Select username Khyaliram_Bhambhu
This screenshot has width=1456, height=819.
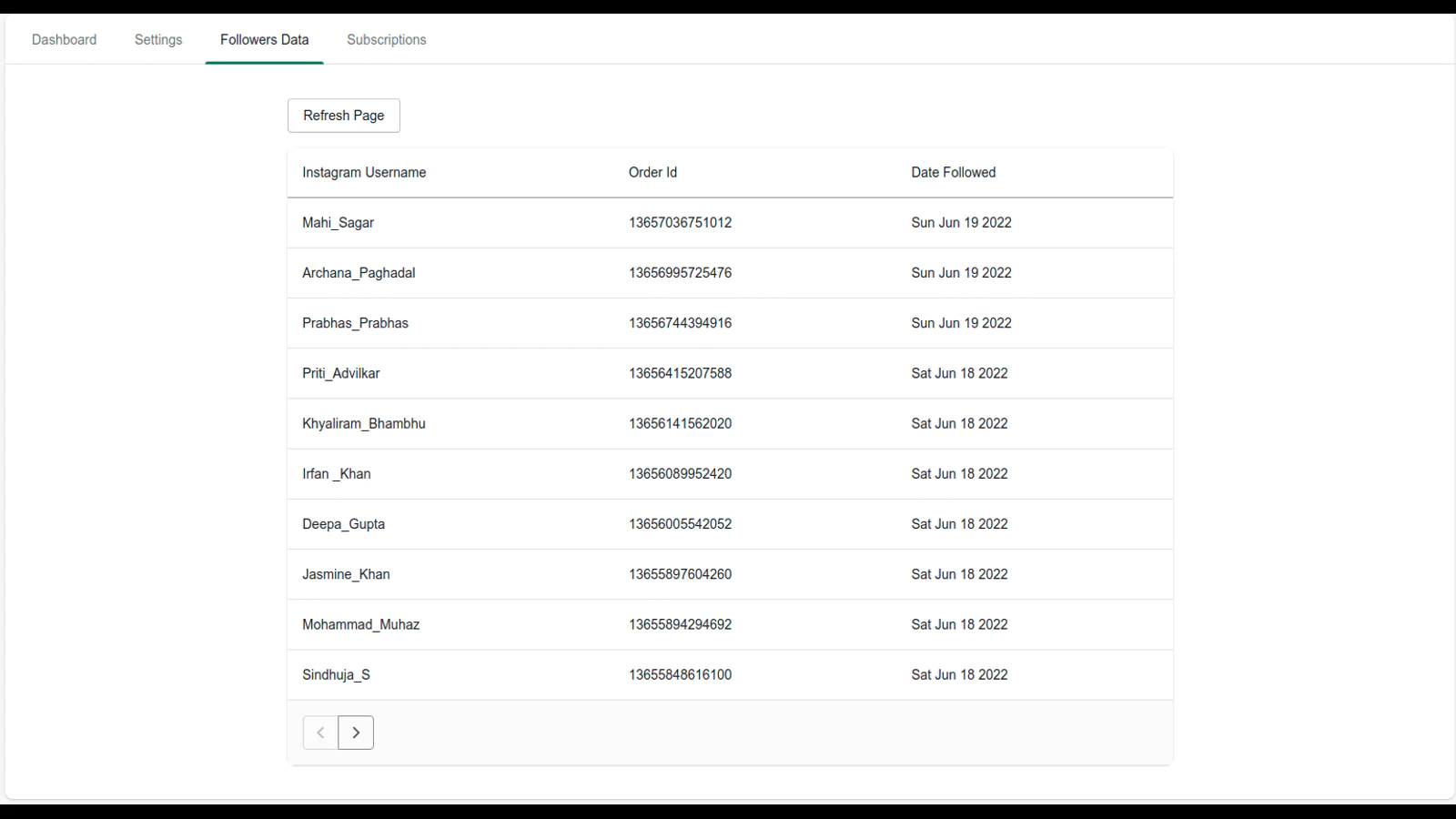coord(364,423)
